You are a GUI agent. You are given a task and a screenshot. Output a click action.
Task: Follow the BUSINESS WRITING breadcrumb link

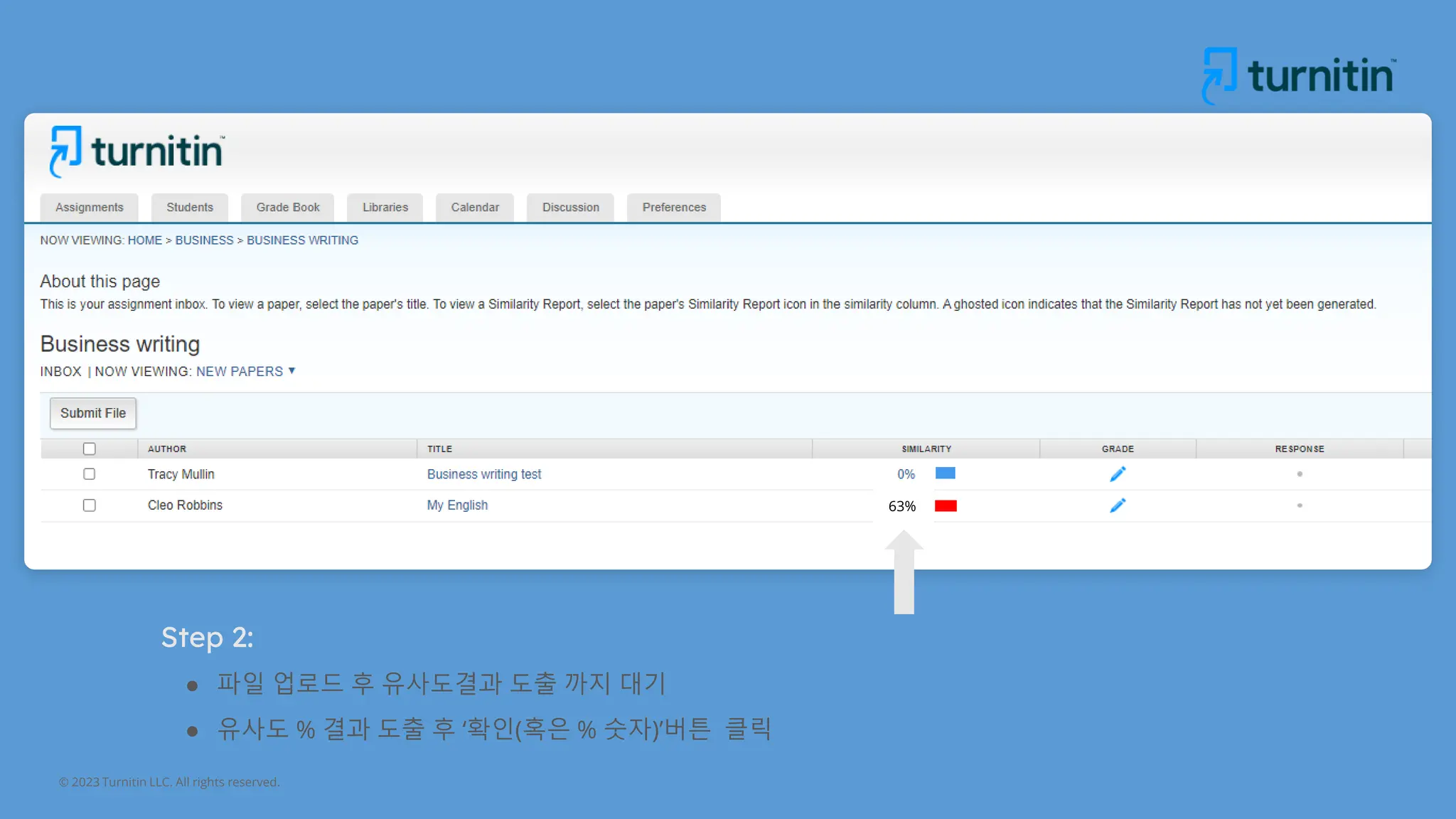tap(302, 240)
